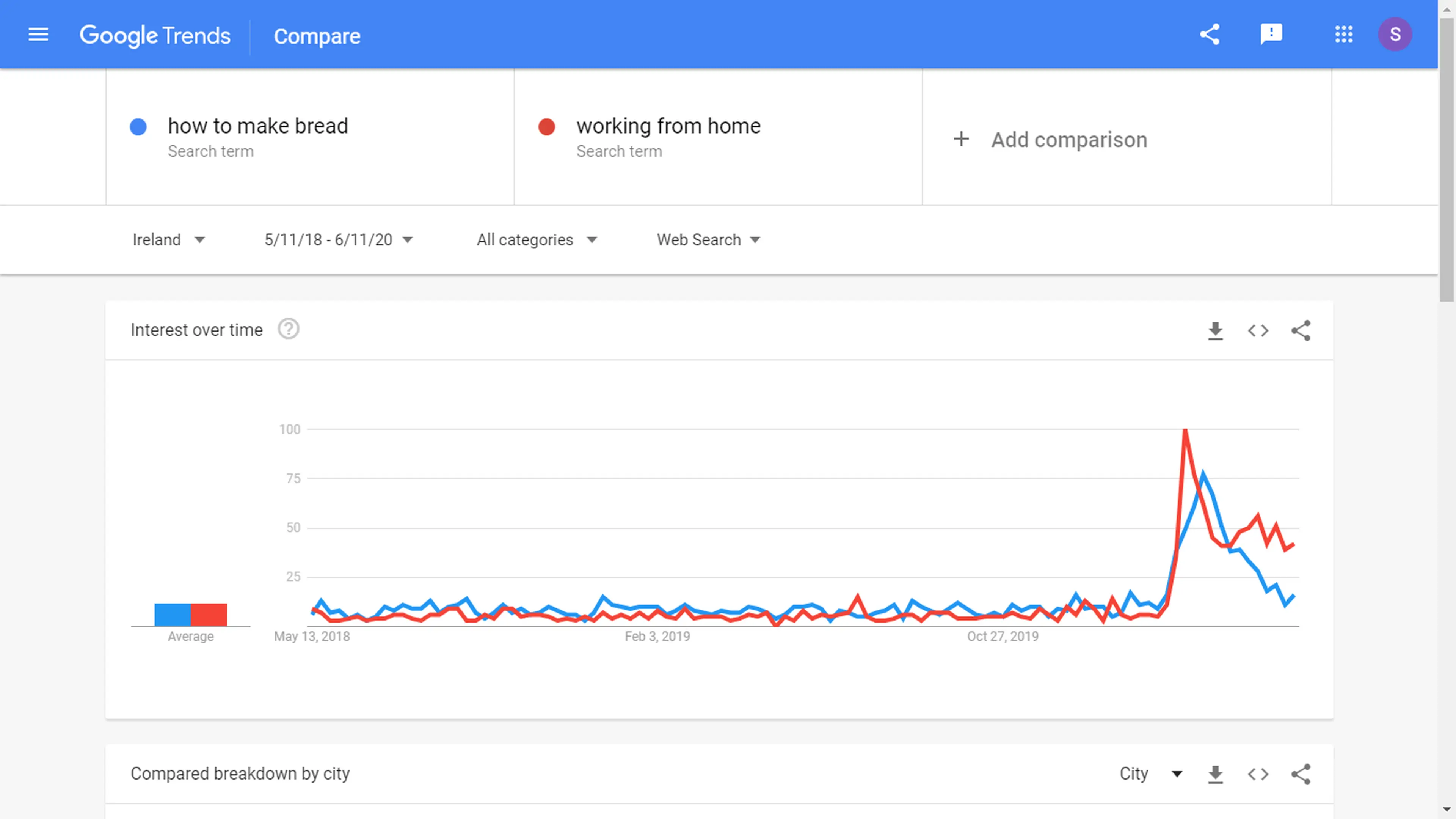Image resolution: width=1456 pixels, height=819 pixels.
Task: Open the Interest over time help icon
Action: (288, 329)
